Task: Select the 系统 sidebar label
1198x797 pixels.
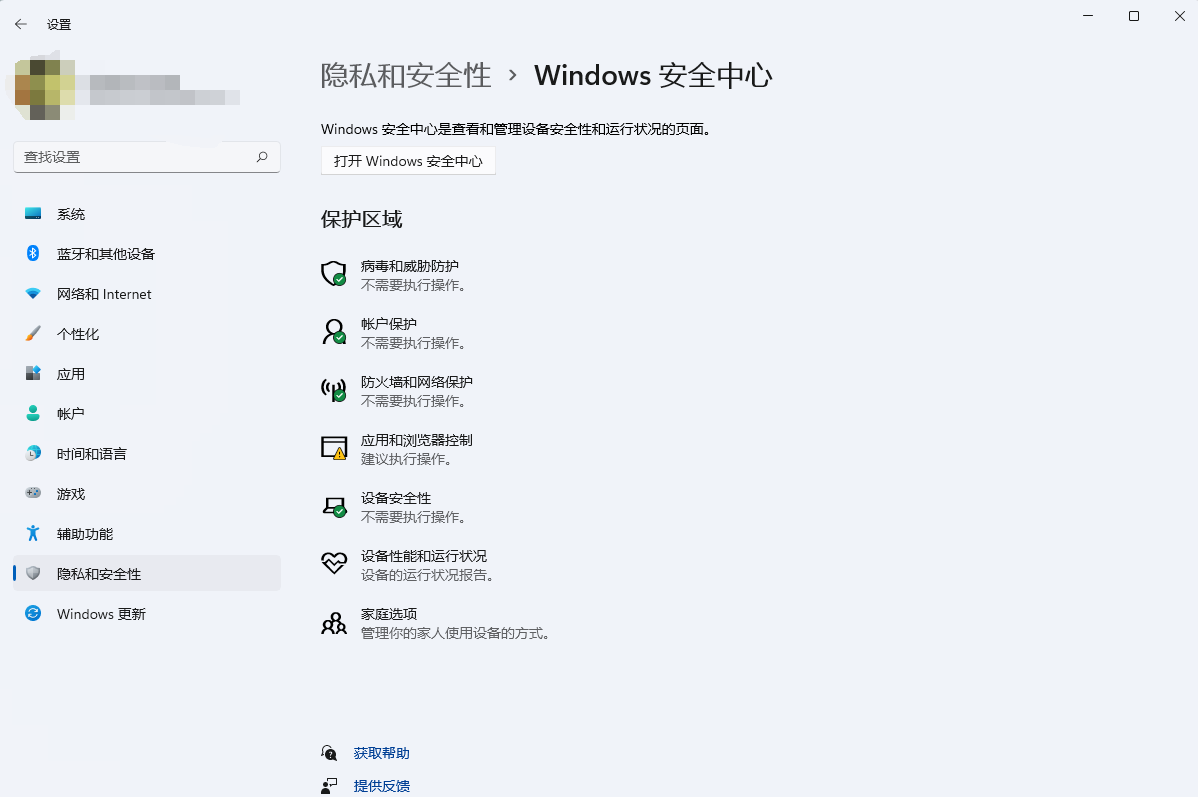Action: coord(71,215)
